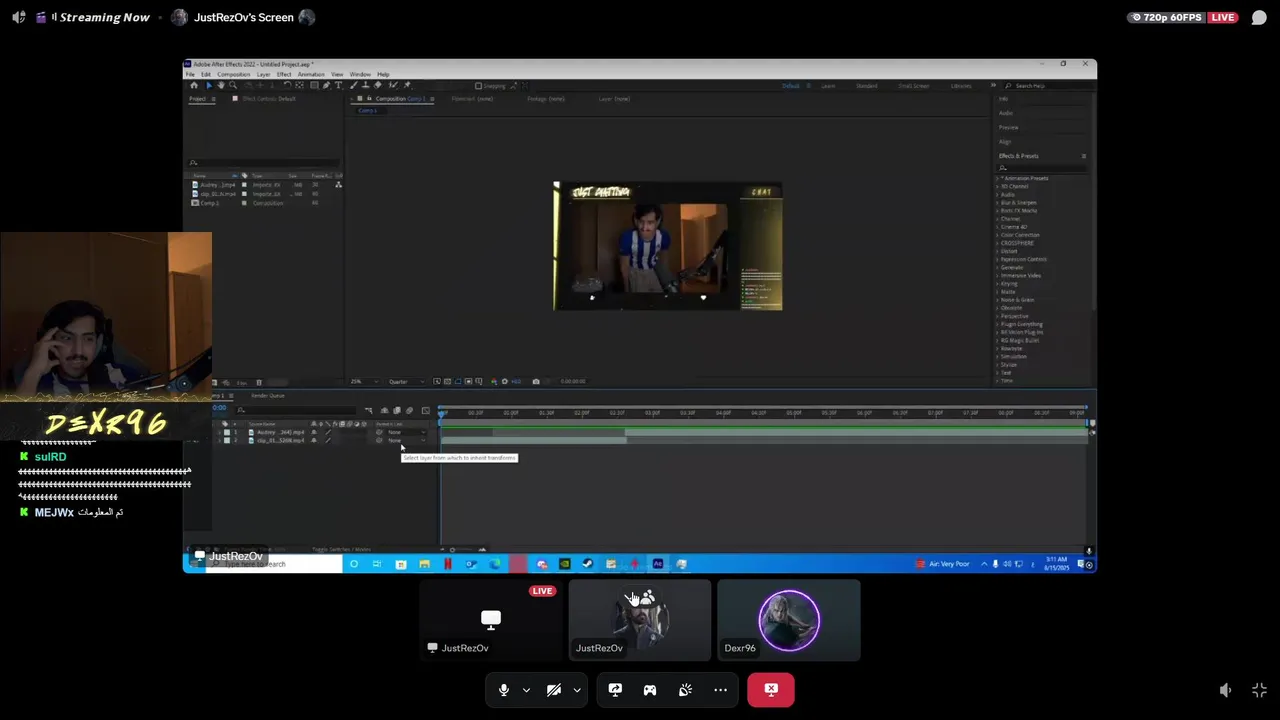Click the red disconnect call button

tap(771, 690)
